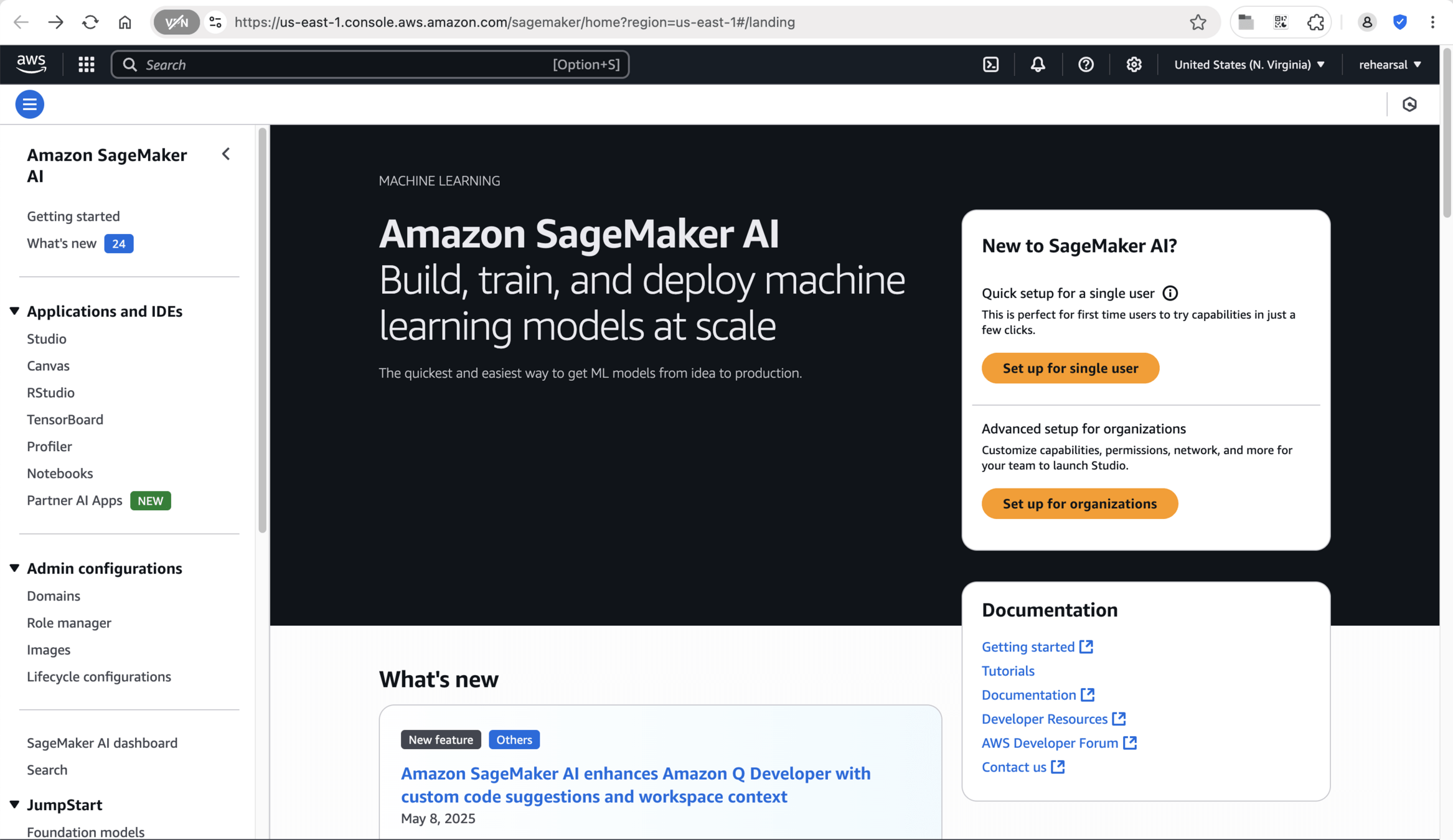Click the AWS logo home icon
The width and height of the screenshot is (1453, 840).
pyautogui.click(x=31, y=63)
